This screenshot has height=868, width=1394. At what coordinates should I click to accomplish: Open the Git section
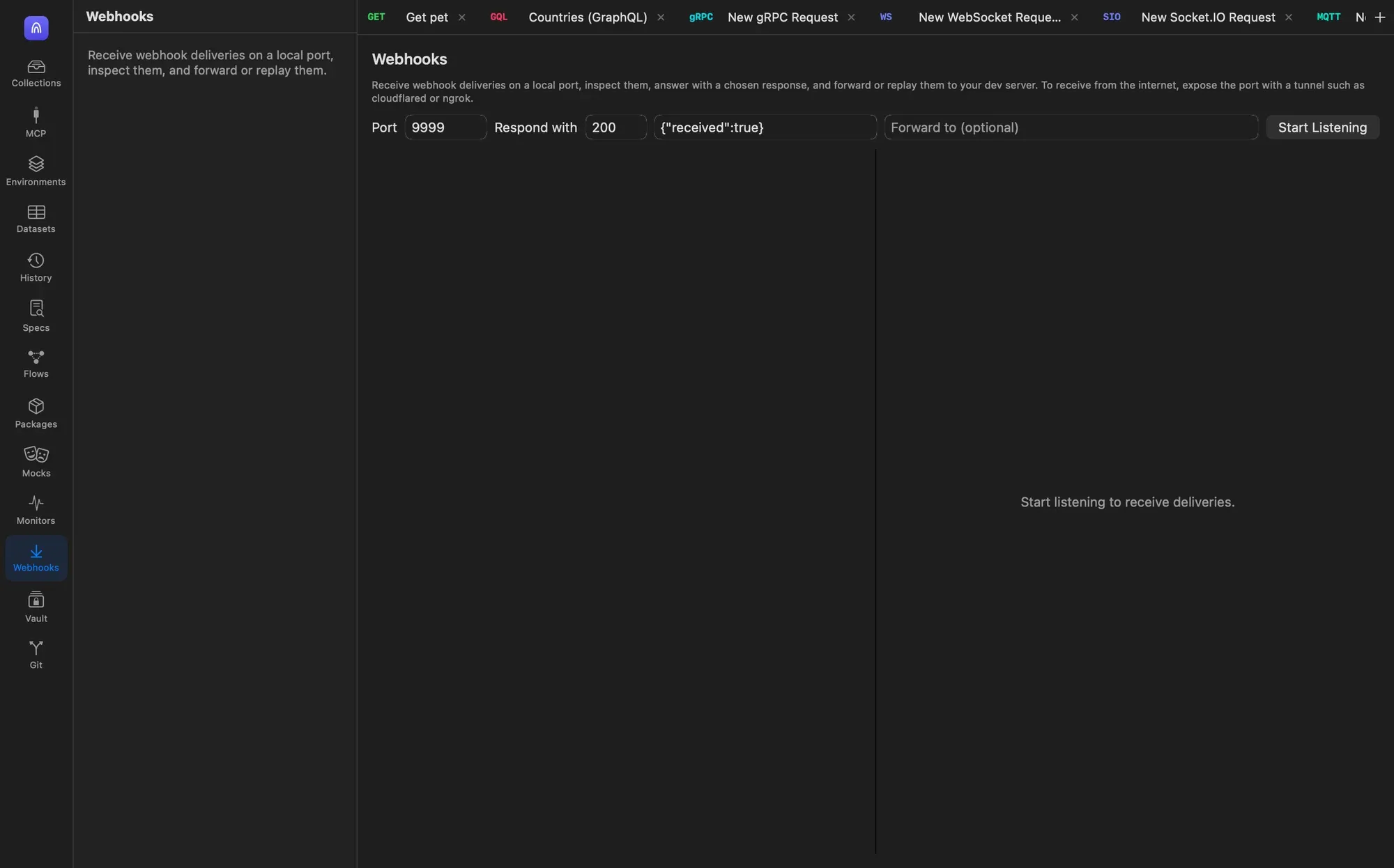coord(36,655)
